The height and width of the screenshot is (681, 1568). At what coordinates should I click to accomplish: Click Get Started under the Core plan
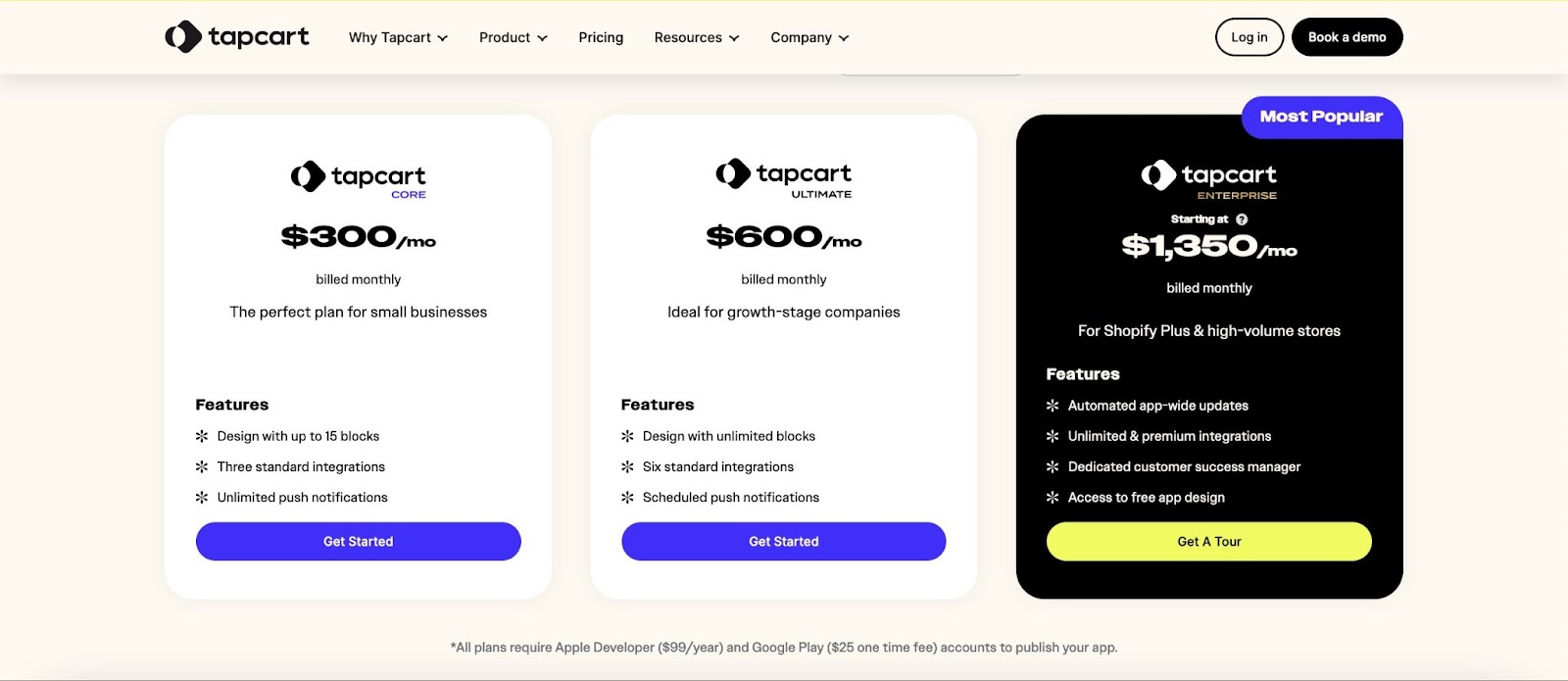[x=359, y=541]
